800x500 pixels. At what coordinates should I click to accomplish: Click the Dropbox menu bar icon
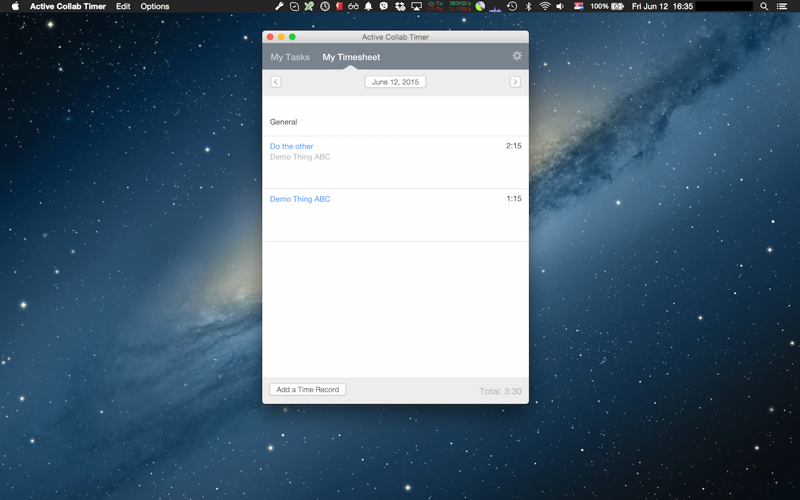401,6
